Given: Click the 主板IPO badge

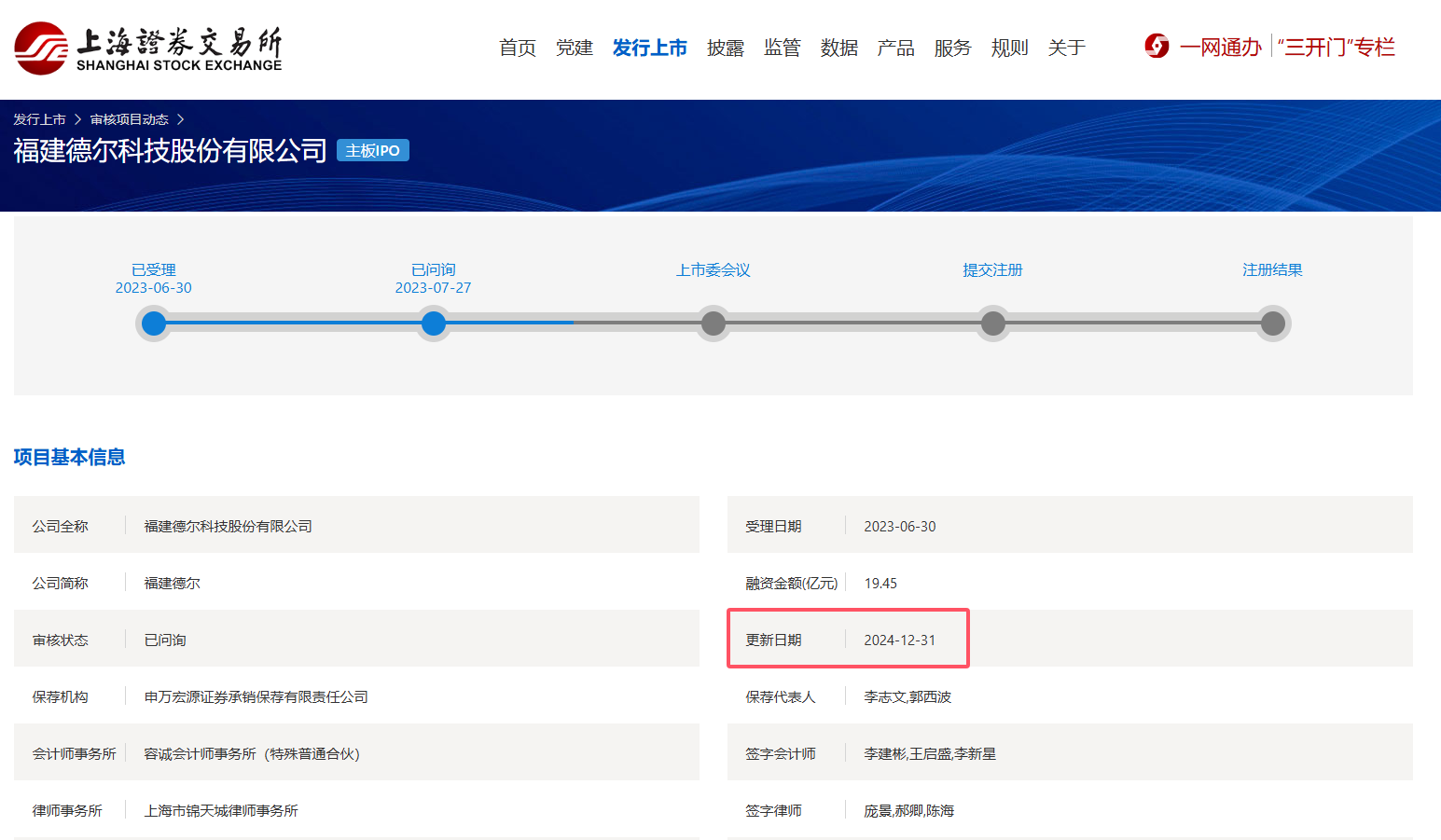Looking at the screenshot, I should click(x=373, y=150).
